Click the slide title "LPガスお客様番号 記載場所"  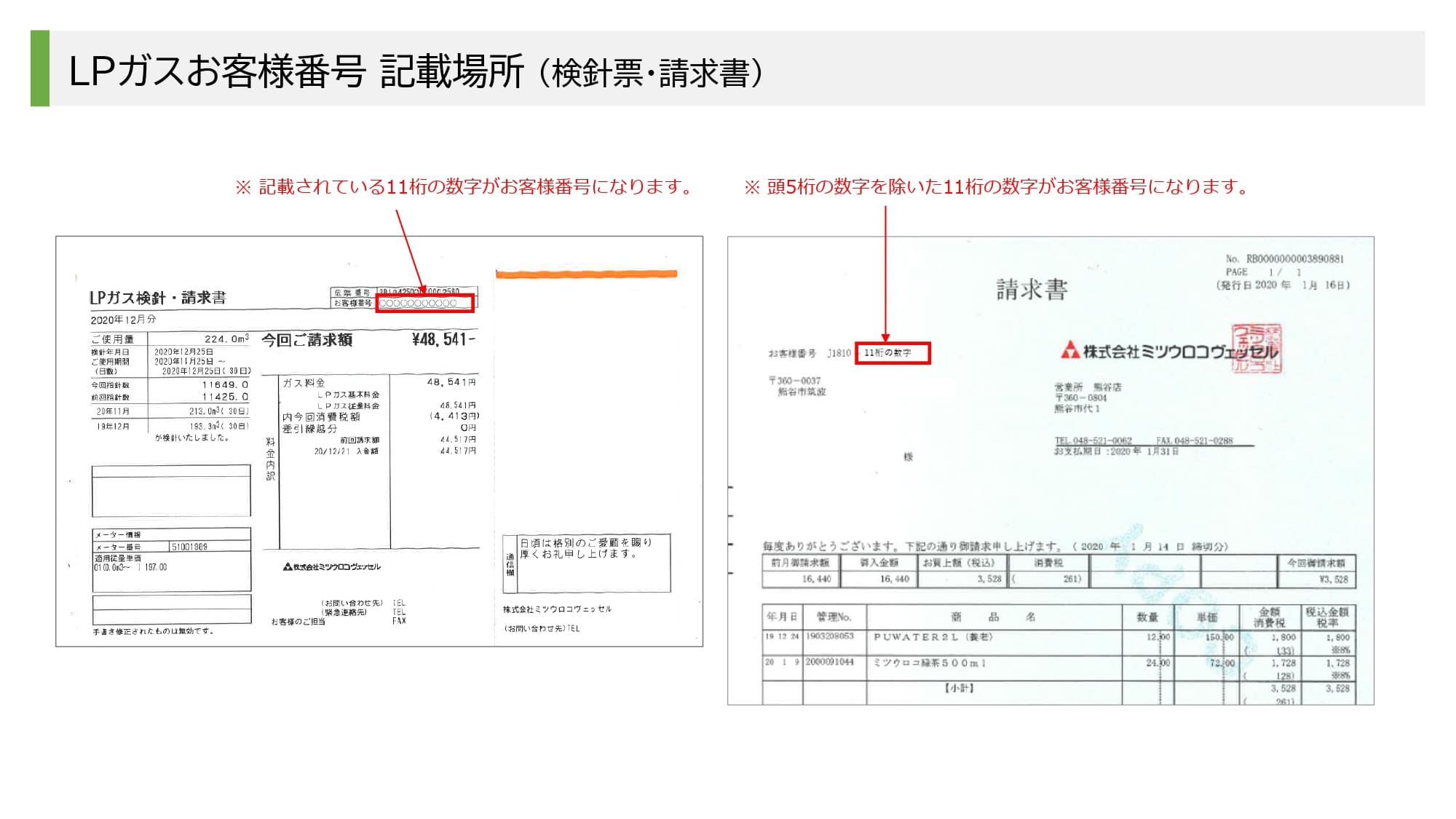click(x=296, y=71)
